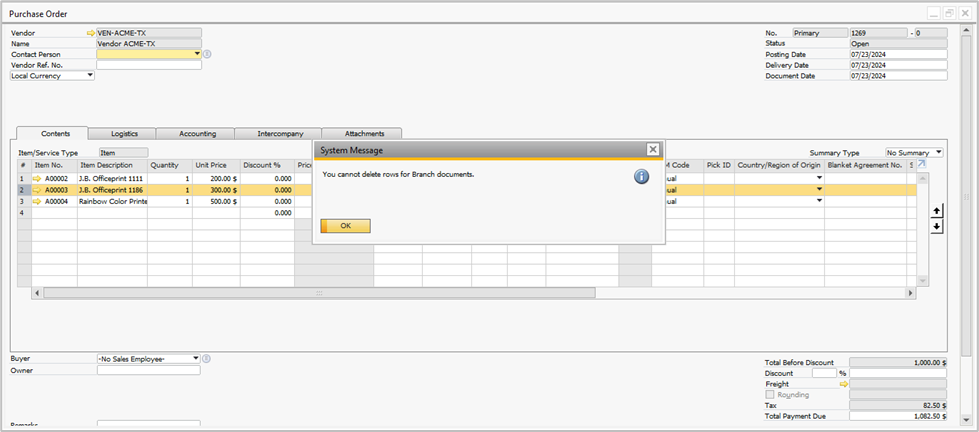
Task: Click the Freight link arrow icon
Action: (x=843, y=384)
